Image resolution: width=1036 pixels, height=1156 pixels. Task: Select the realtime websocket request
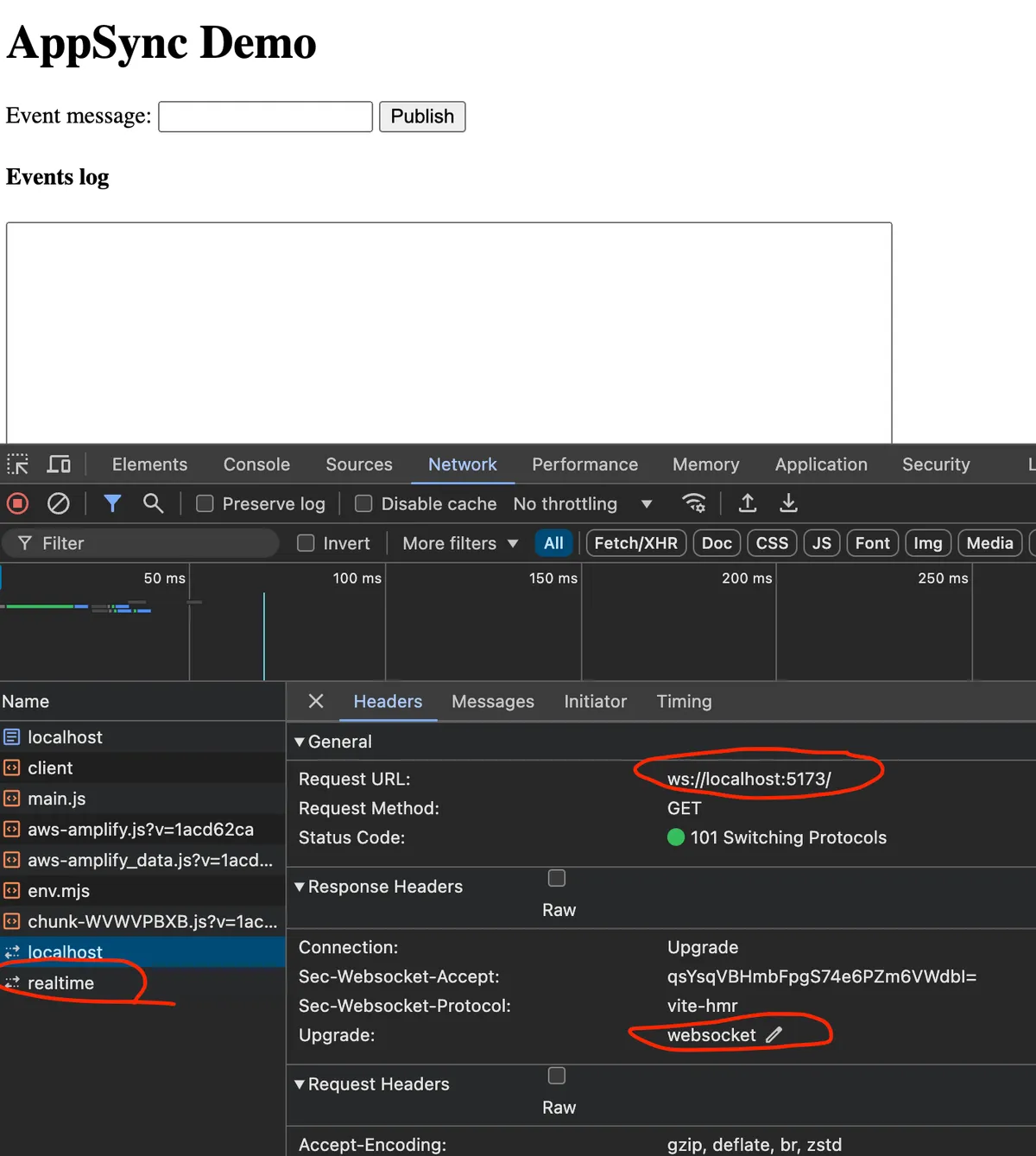pyautogui.click(x=60, y=983)
